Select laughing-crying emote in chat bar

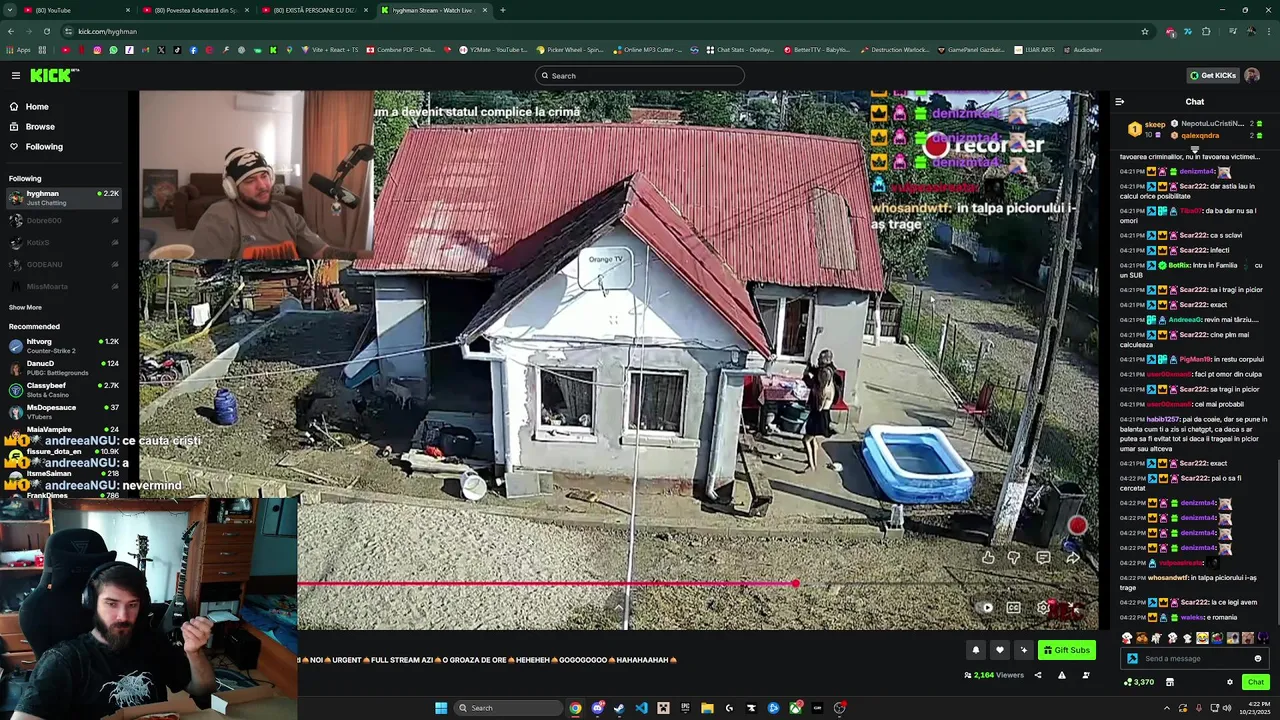coord(1202,638)
